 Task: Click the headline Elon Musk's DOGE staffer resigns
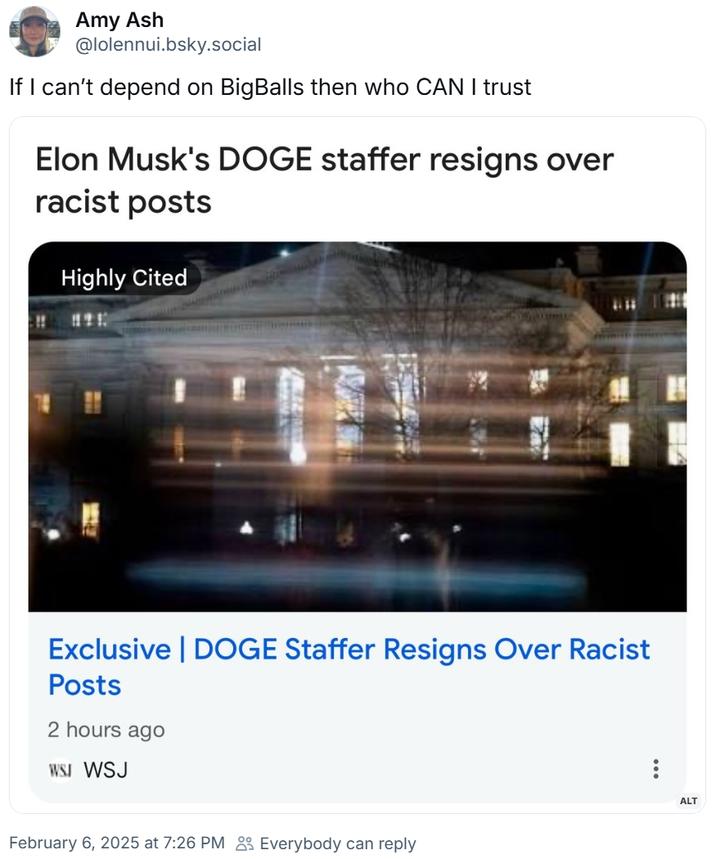(x=323, y=180)
